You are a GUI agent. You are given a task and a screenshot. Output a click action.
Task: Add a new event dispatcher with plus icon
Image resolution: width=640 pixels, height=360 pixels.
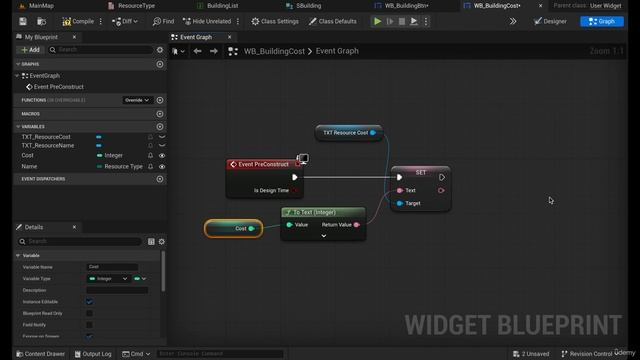[160, 179]
